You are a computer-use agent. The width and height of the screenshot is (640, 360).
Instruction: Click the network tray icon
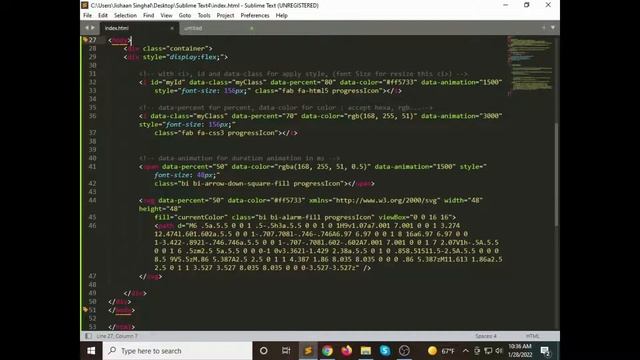pyautogui.click(x=488, y=351)
